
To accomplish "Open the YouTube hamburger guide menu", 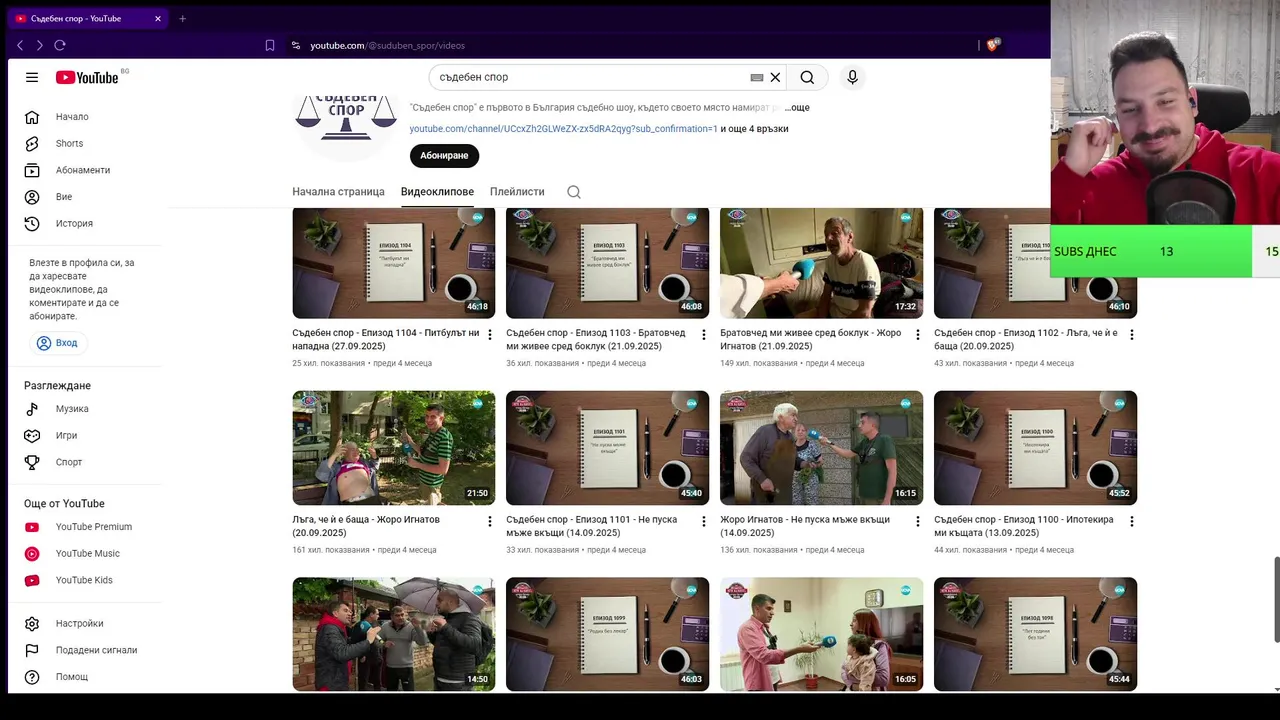I will [32, 77].
